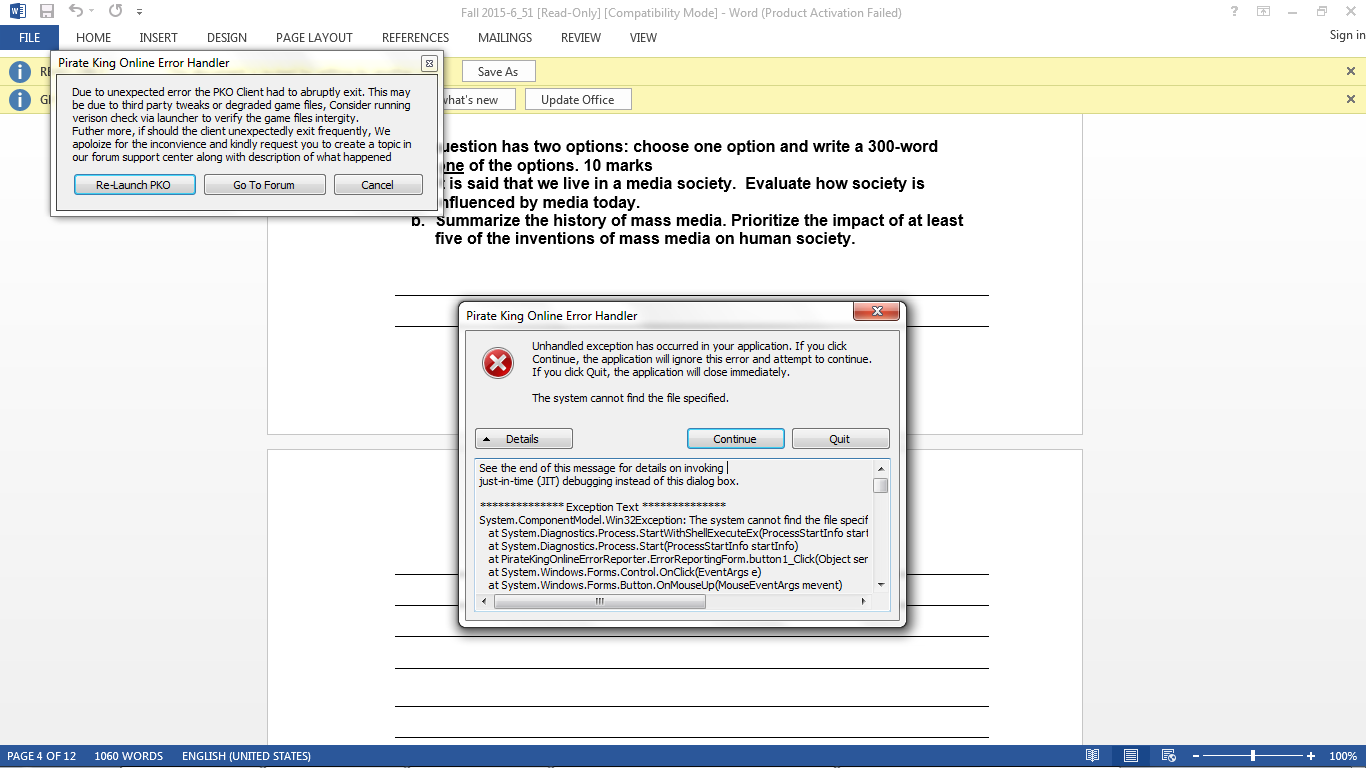Image resolution: width=1366 pixels, height=768 pixels.
Task: Click the Word application icon in title bar
Action: tap(18, 12)
